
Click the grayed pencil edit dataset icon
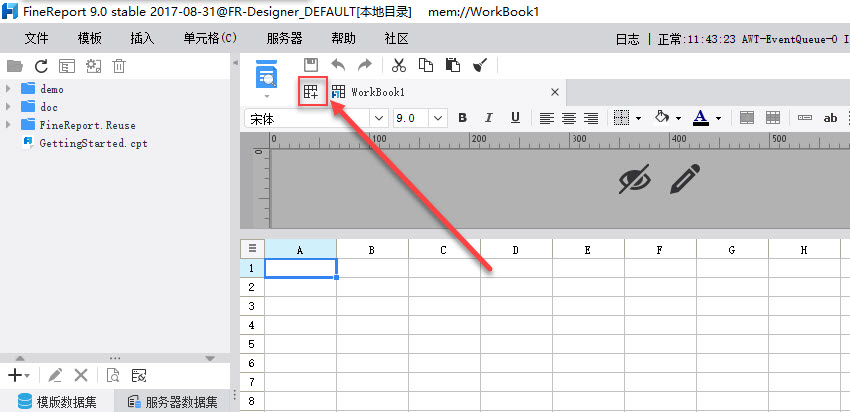point(55,375)
